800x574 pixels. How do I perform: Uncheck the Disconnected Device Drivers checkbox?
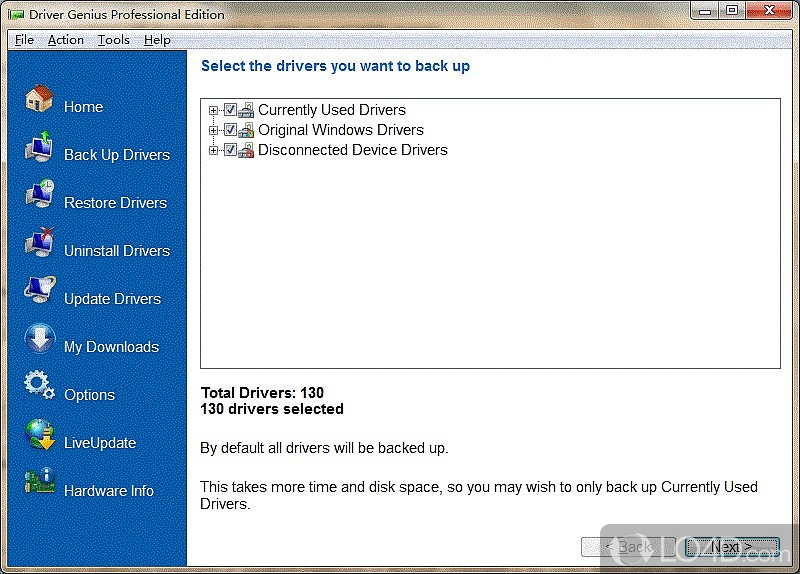tap(230, 149)
